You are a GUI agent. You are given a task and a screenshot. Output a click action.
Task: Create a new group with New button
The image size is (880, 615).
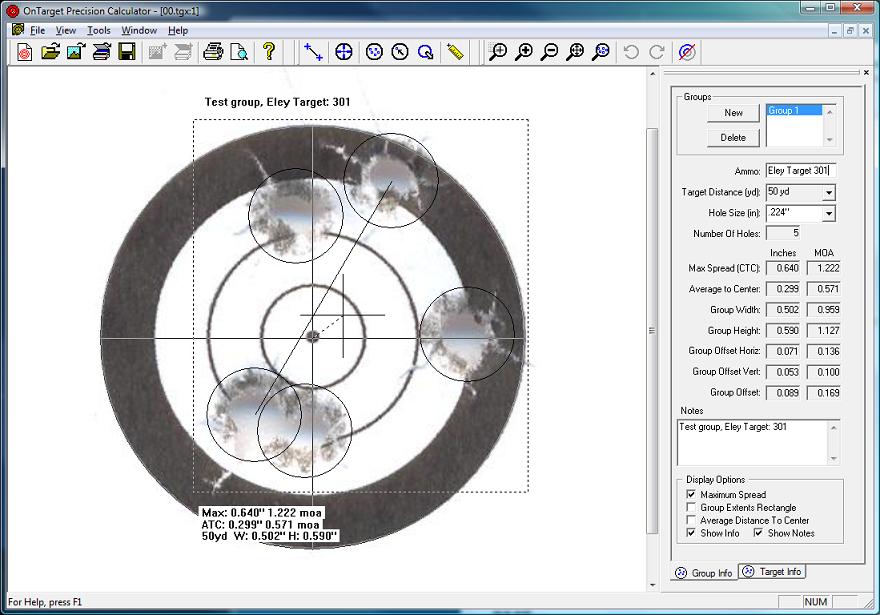[x=733, y=112]
